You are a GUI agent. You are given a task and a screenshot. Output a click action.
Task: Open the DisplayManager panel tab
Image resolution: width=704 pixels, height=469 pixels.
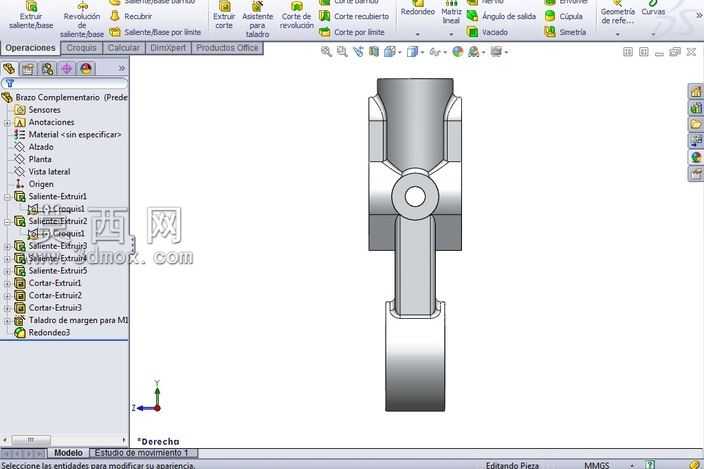click(86, 69)
